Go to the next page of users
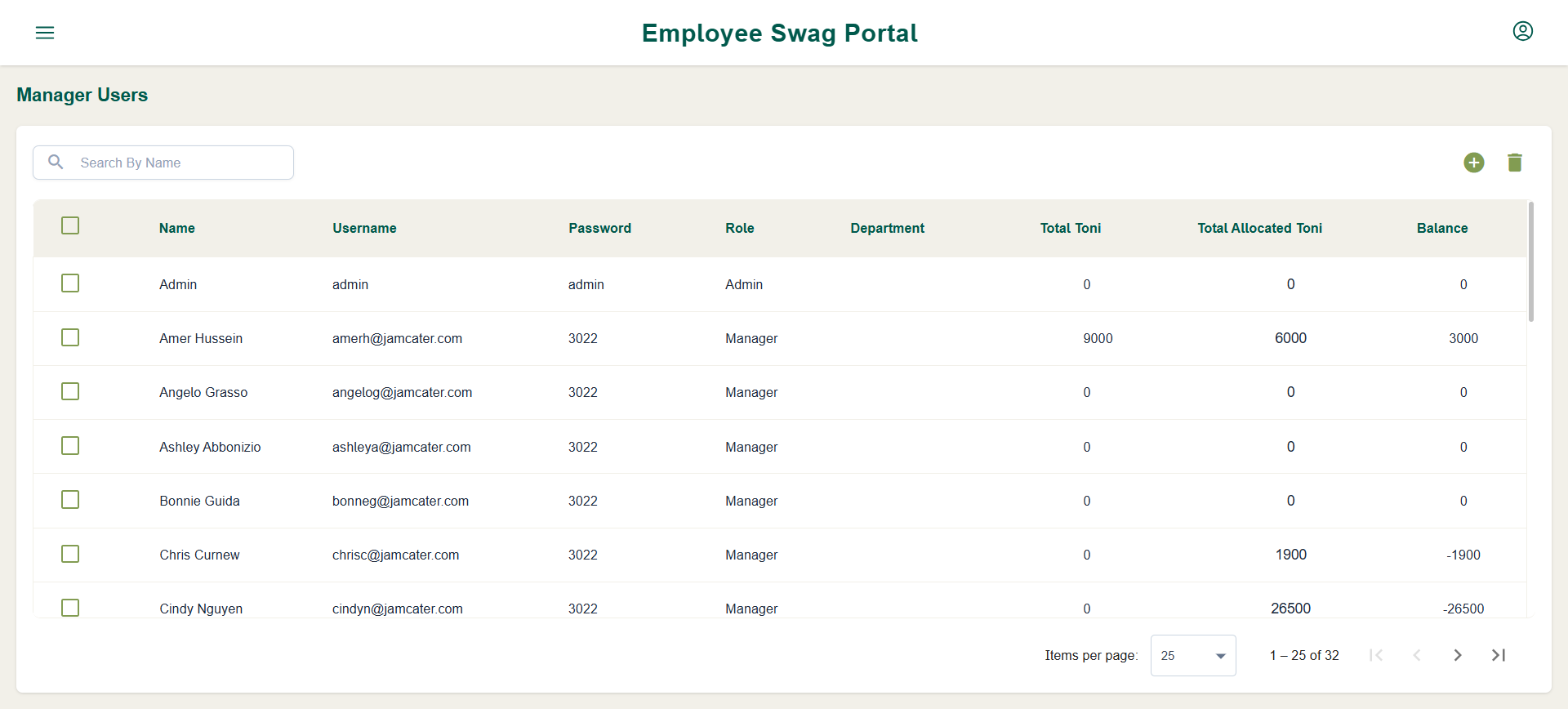 (1458, 655)
